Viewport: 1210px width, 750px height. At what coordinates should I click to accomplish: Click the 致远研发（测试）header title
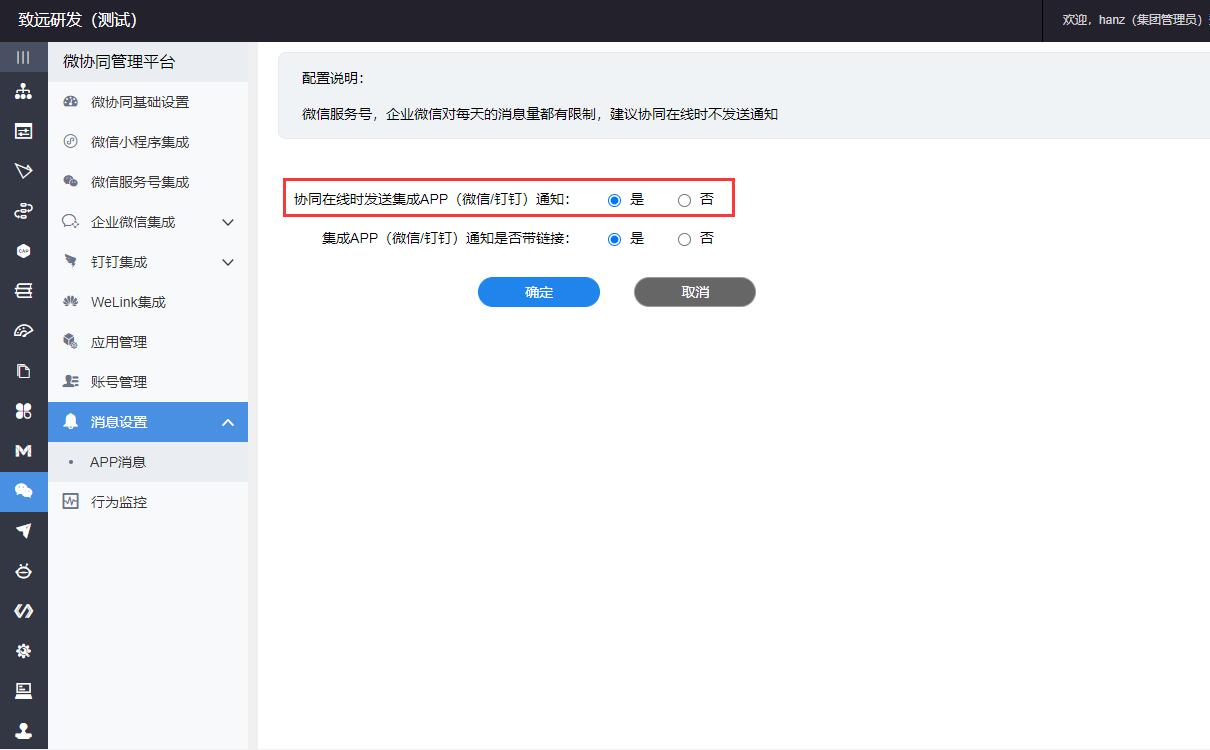(77, 20)
